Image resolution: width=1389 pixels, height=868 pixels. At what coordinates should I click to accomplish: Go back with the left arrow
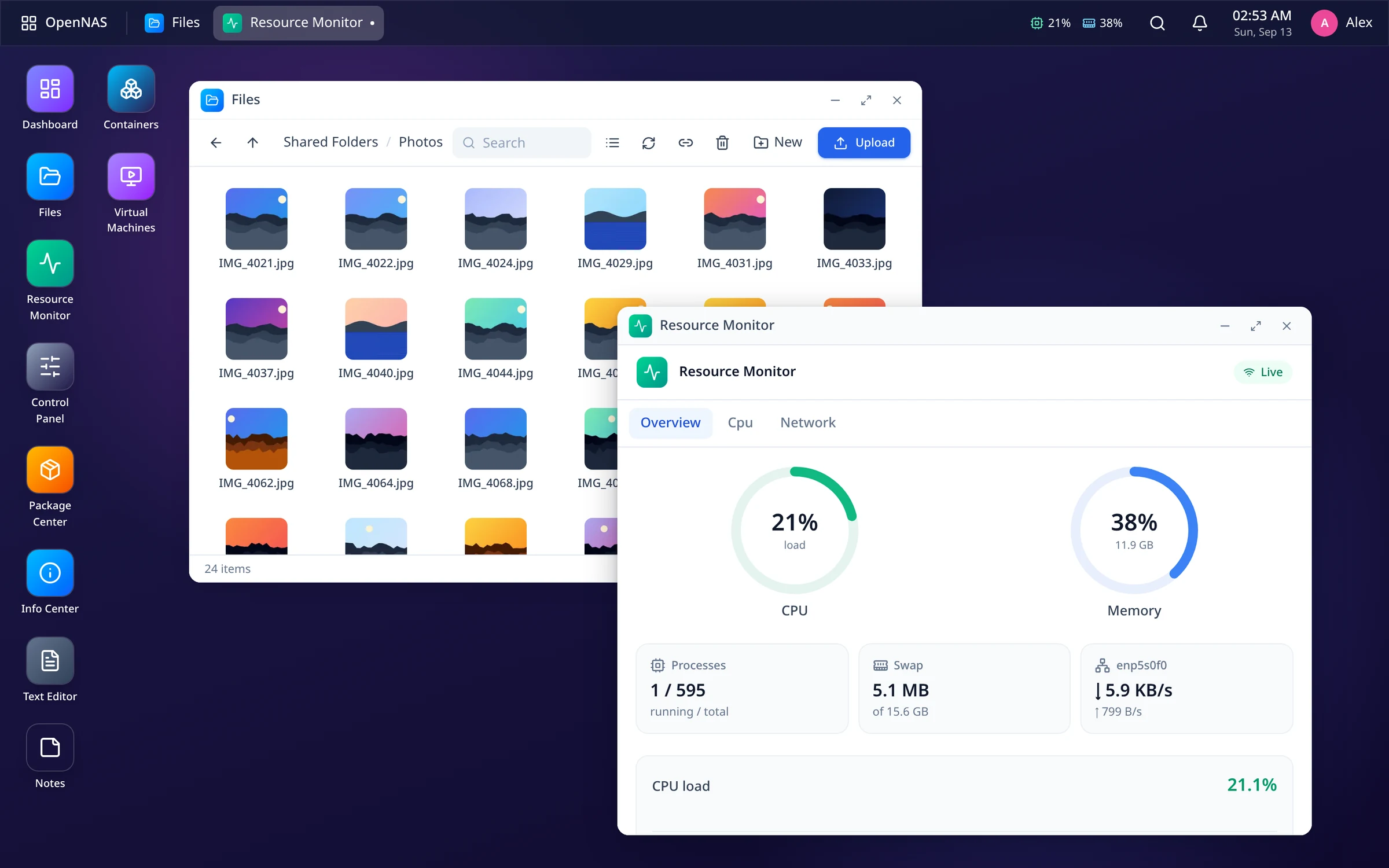pyautogui.click(x=216, y=142)
